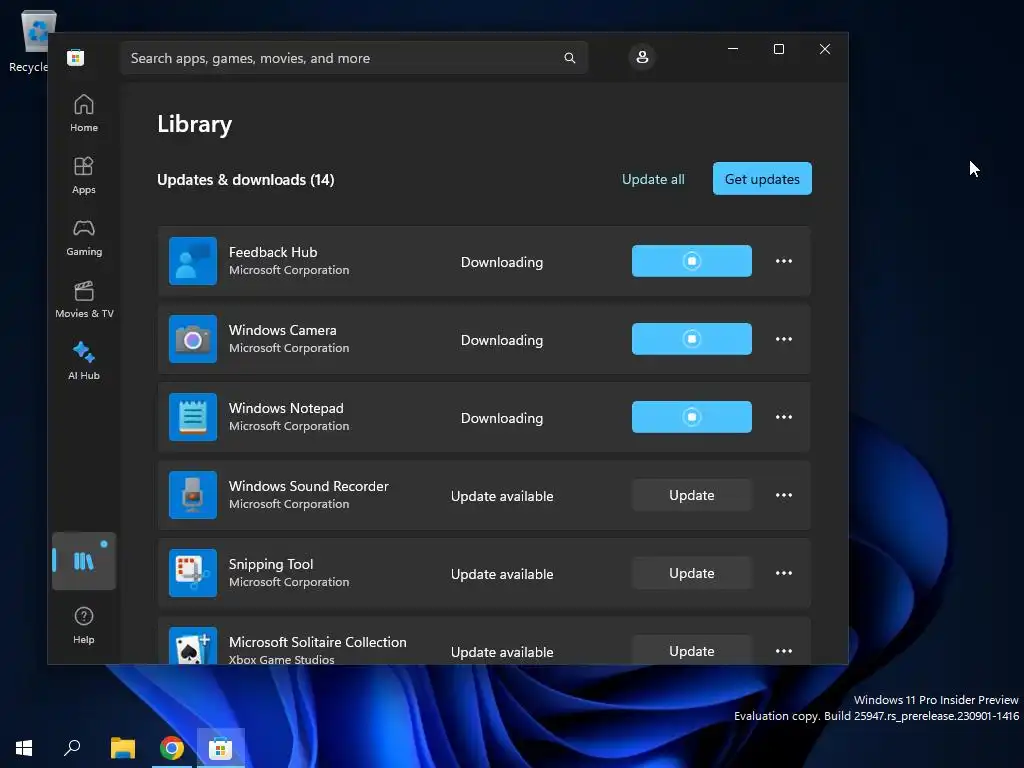
Task: Click the Microsoft Store logo icon
Action: (x=76, y=57)
